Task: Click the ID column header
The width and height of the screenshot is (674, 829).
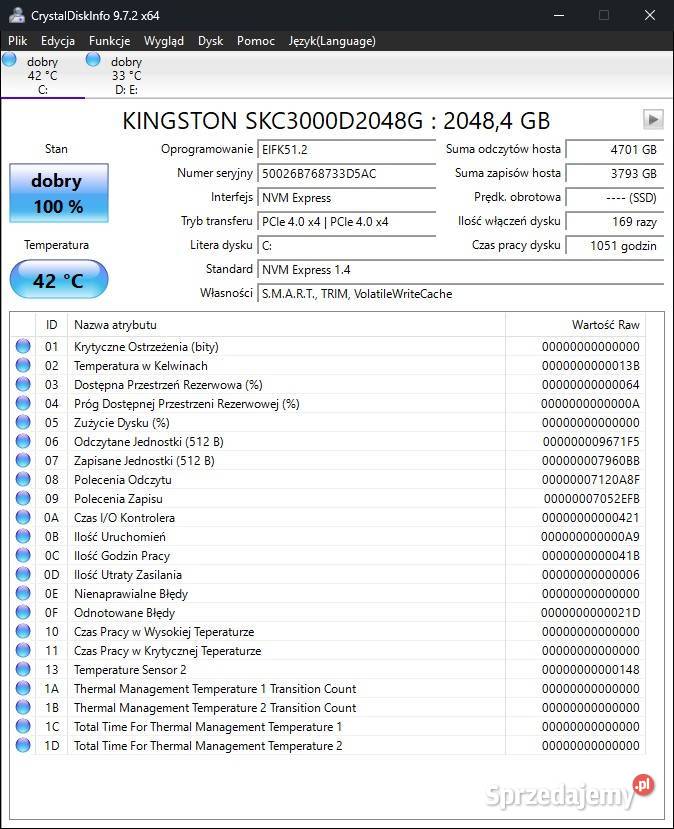Action: [51, 325]
